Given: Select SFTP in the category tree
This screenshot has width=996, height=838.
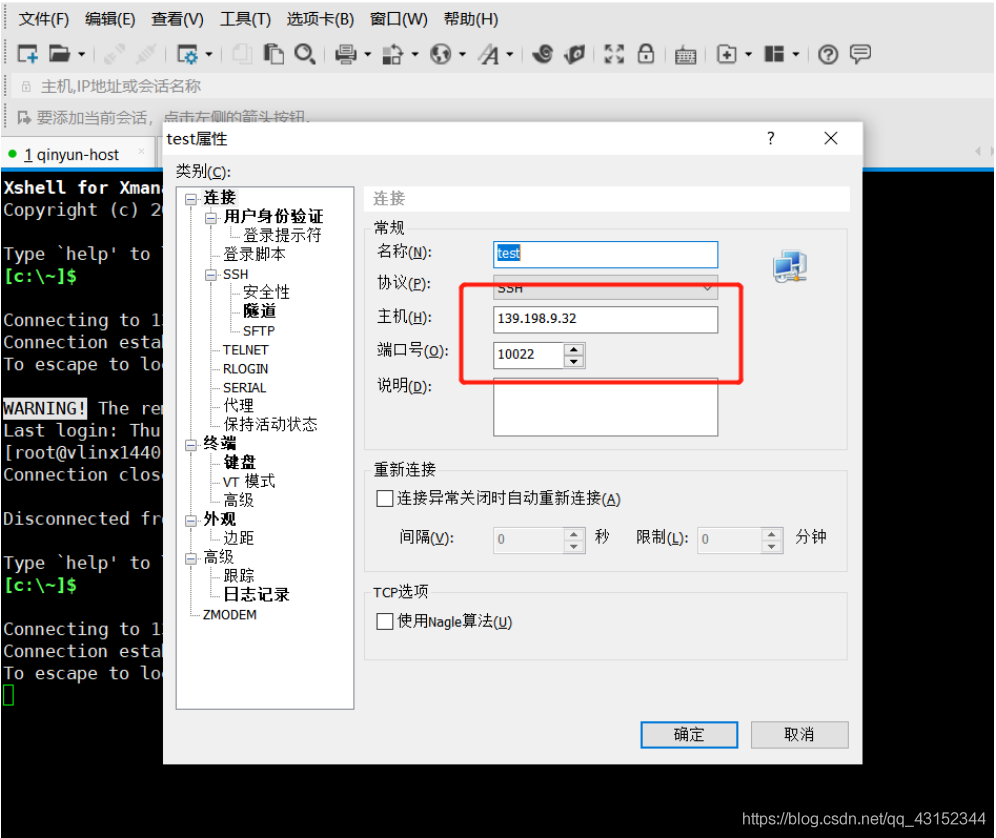Looking at the screenshot, I should pos(259,331).
